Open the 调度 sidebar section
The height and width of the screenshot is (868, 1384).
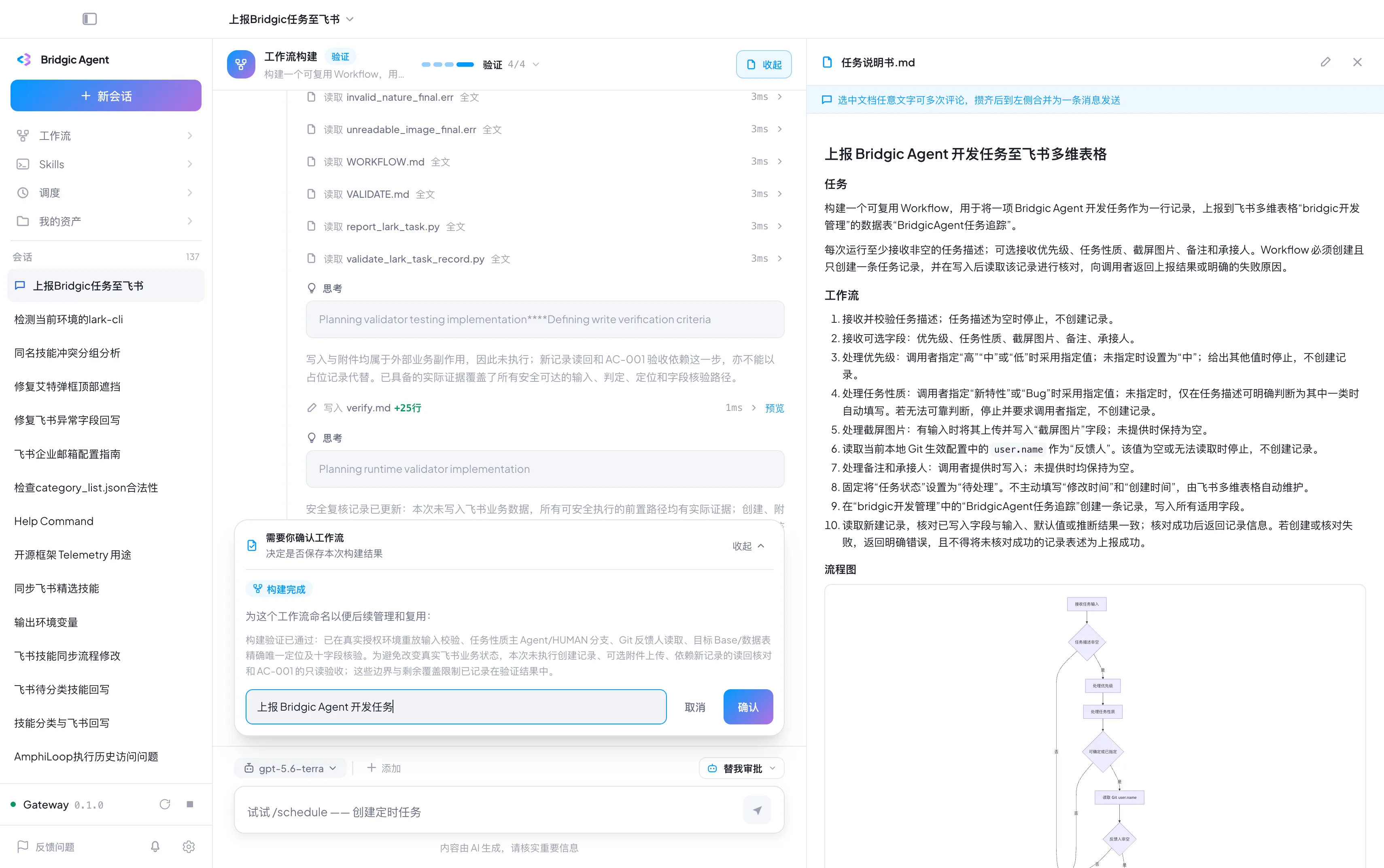pos(106,193)
